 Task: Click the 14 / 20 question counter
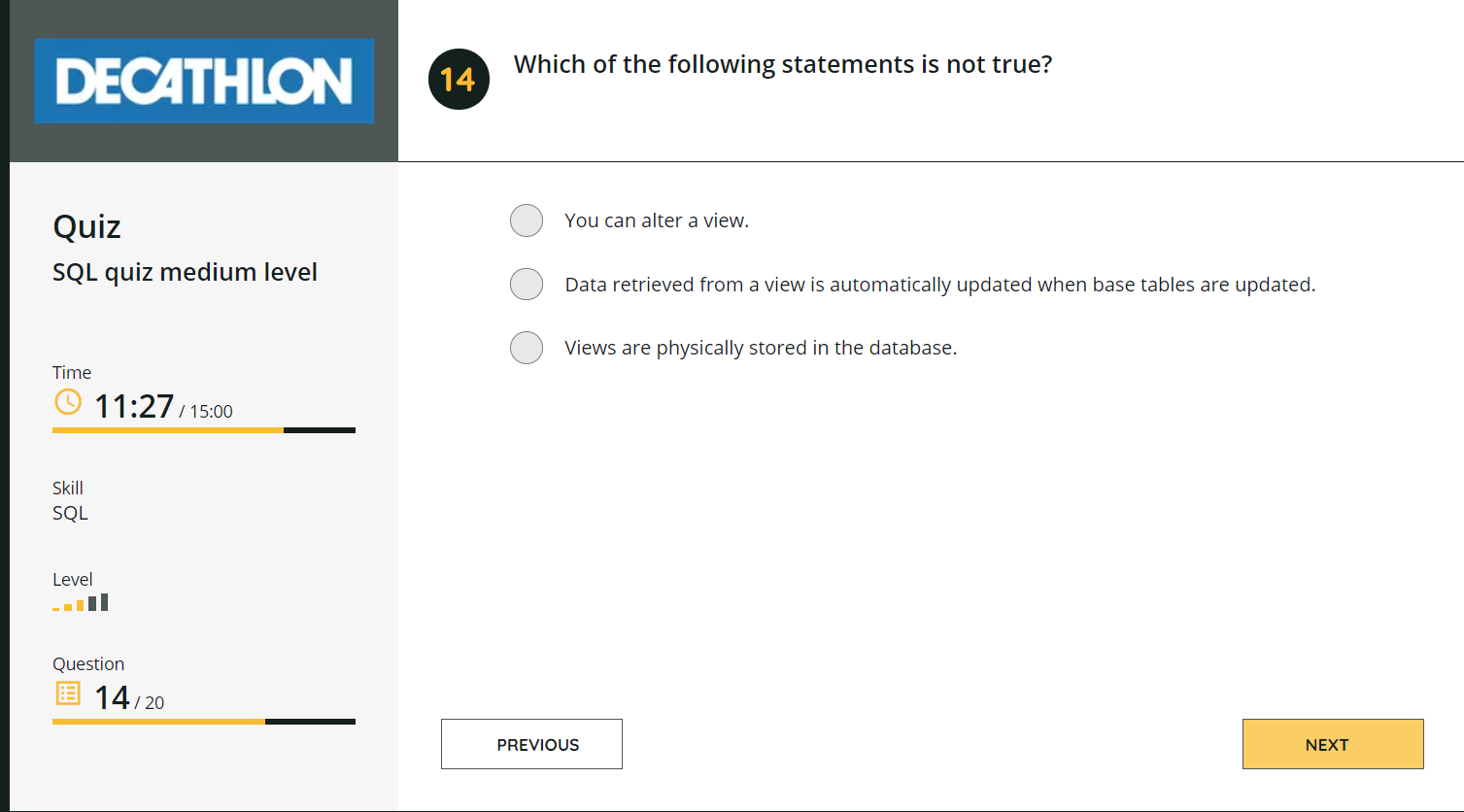point(129,697)
